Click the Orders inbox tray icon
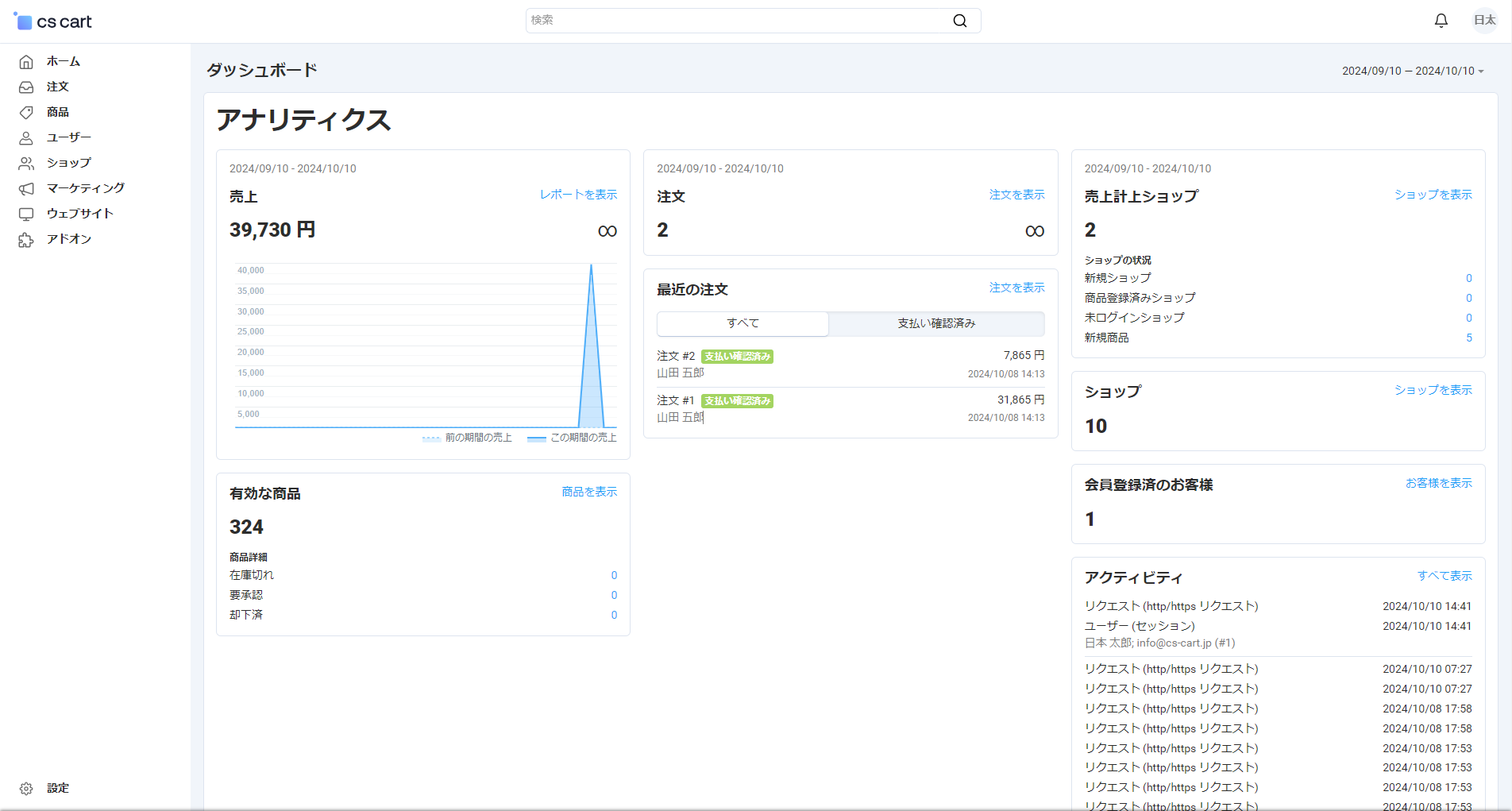The height and width of the screenshot is (811, 1512). click(26, 87)
